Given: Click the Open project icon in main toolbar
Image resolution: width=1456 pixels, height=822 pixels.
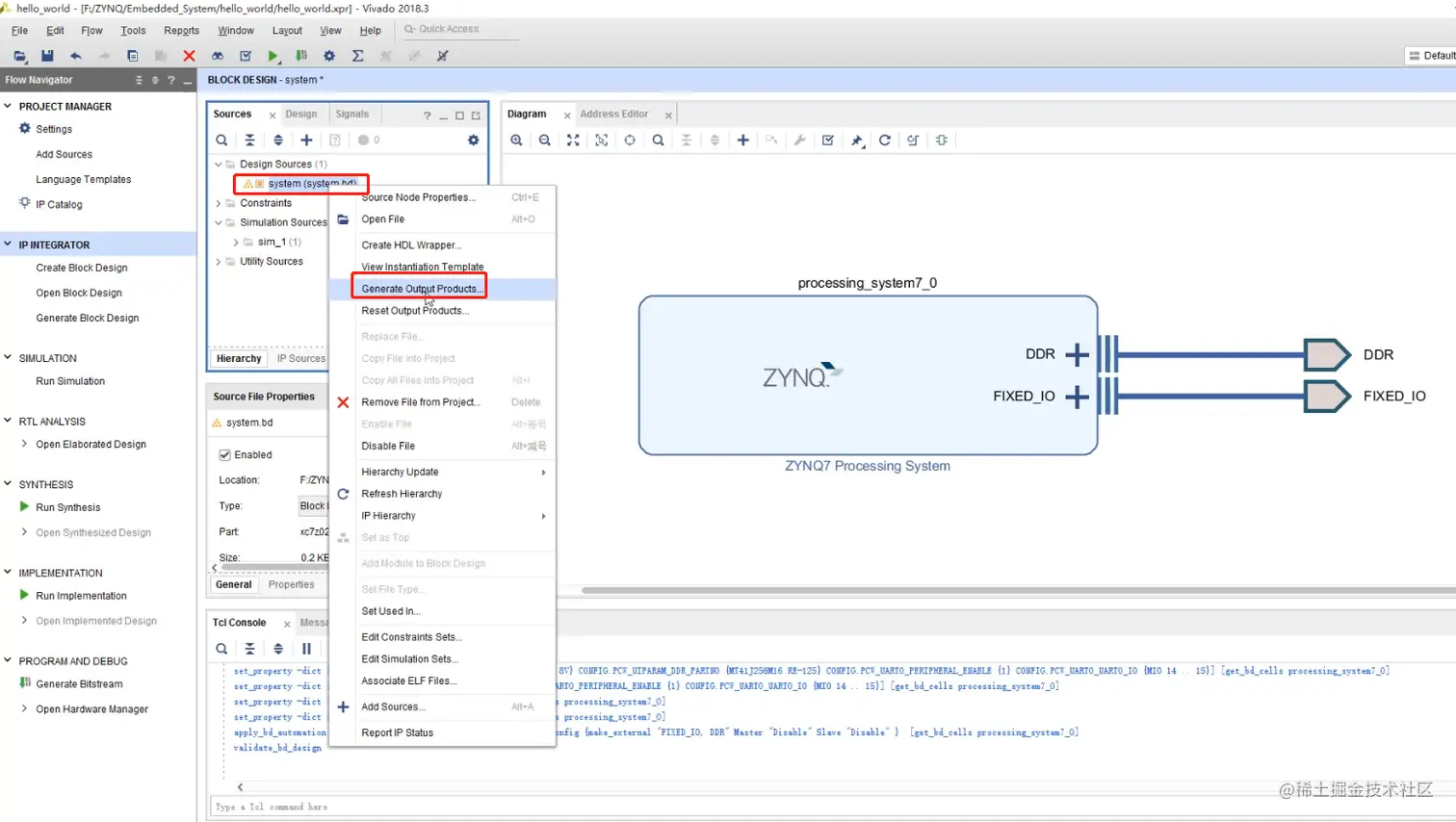Looking at the screenshot, I should point(19,56).
